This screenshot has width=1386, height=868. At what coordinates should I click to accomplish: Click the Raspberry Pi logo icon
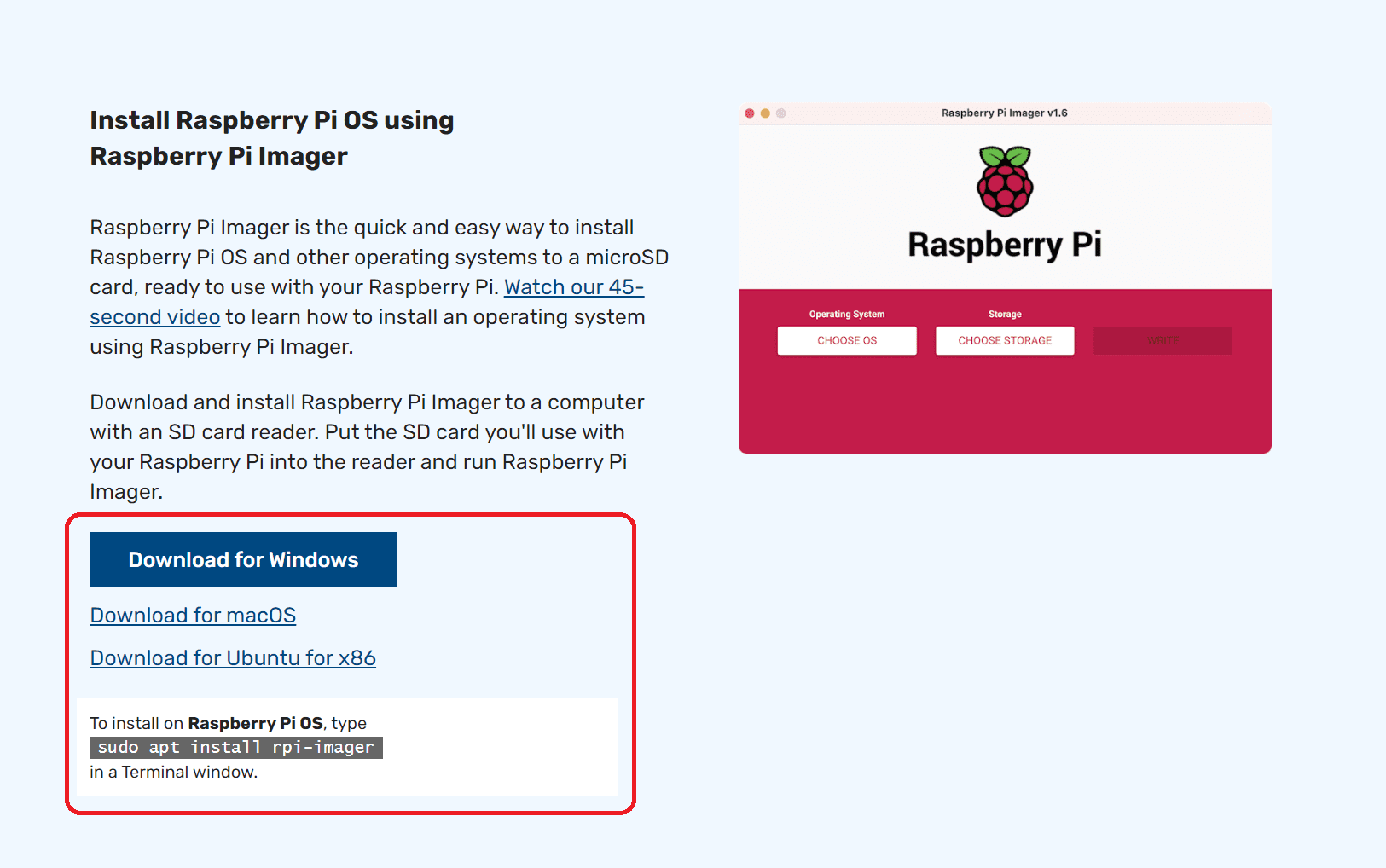tap(1005, 181)
